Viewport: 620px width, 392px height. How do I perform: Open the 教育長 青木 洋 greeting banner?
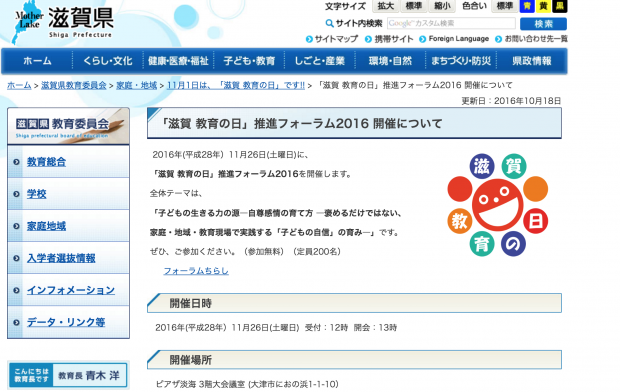click(68, 375)
